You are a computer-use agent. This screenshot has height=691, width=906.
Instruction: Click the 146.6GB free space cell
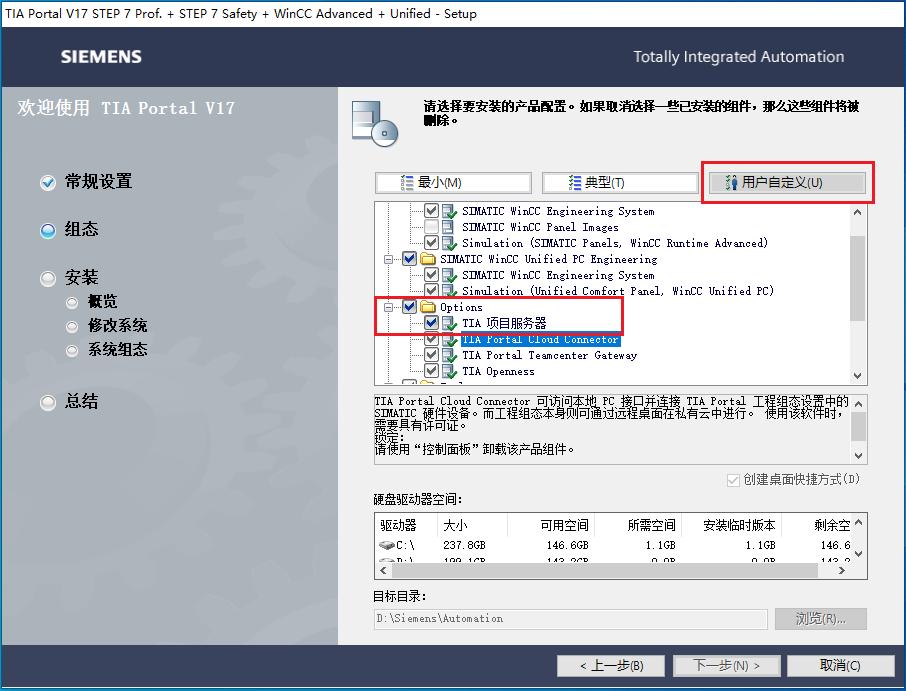[x=567, y=545]
